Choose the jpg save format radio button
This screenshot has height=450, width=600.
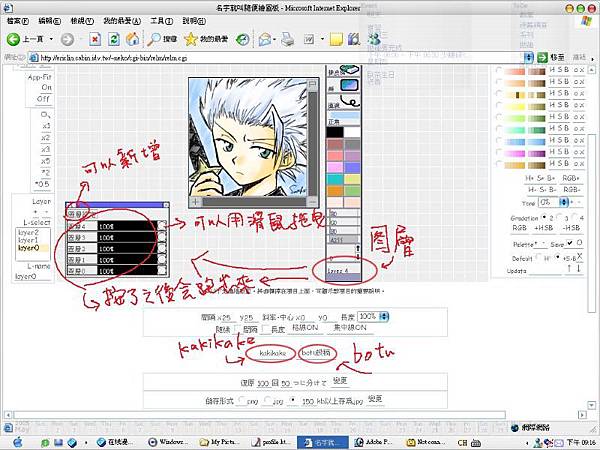pyautogui.click(x=268, y=400)
